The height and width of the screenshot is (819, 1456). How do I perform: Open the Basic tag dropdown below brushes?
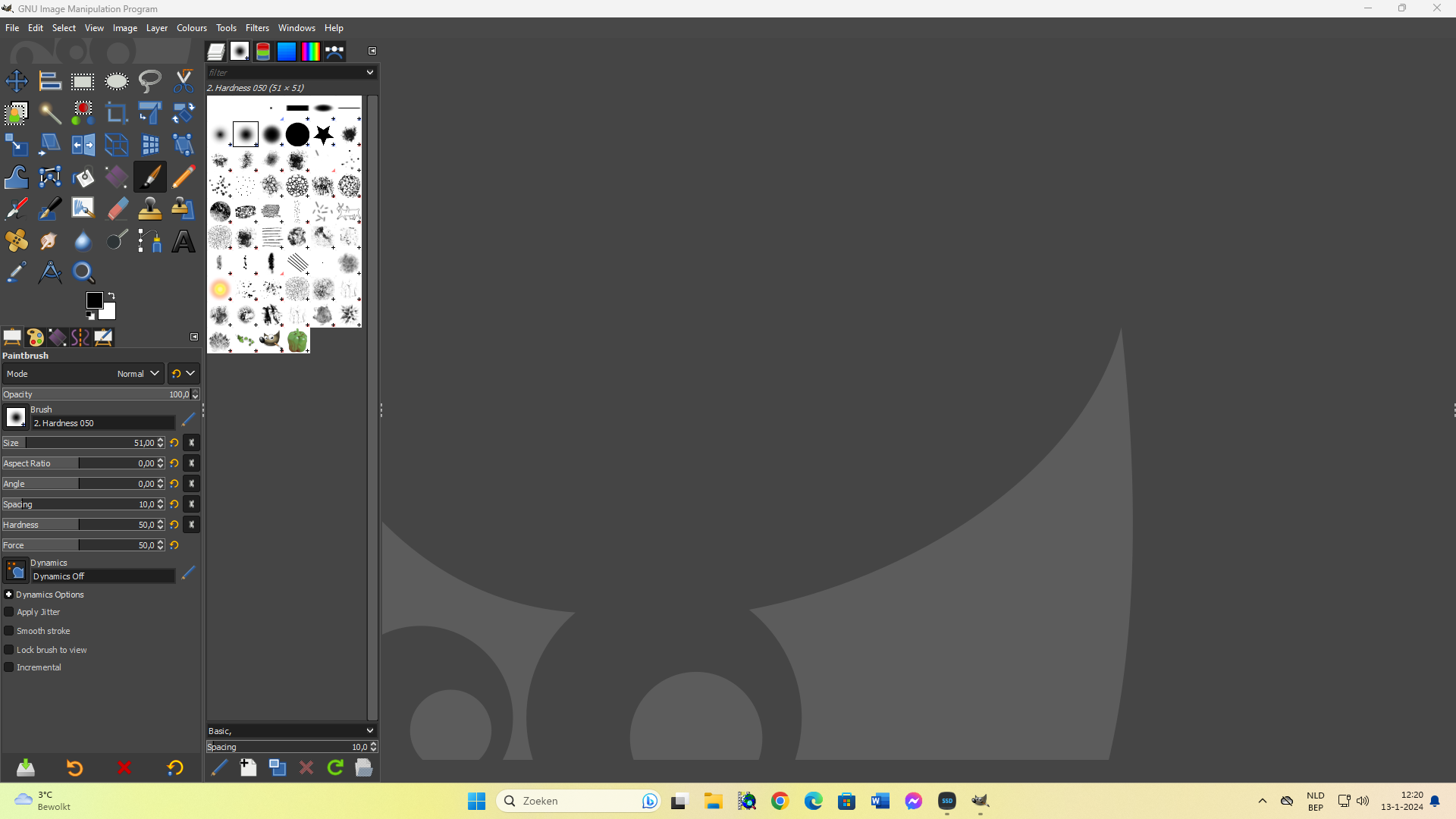(370, 730)
